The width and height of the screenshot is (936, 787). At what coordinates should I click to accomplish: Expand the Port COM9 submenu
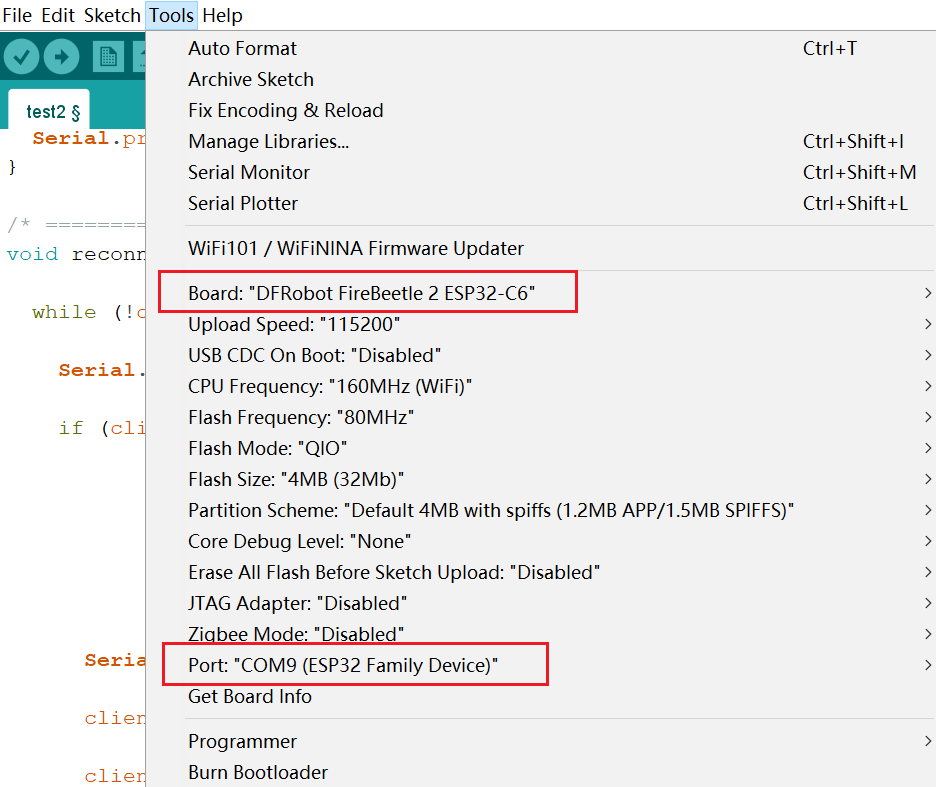pos(343,665)
